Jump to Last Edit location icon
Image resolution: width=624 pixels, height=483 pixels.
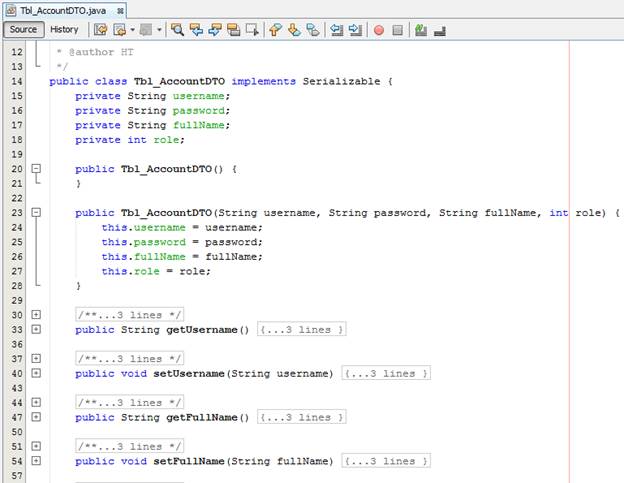(100, 30)
